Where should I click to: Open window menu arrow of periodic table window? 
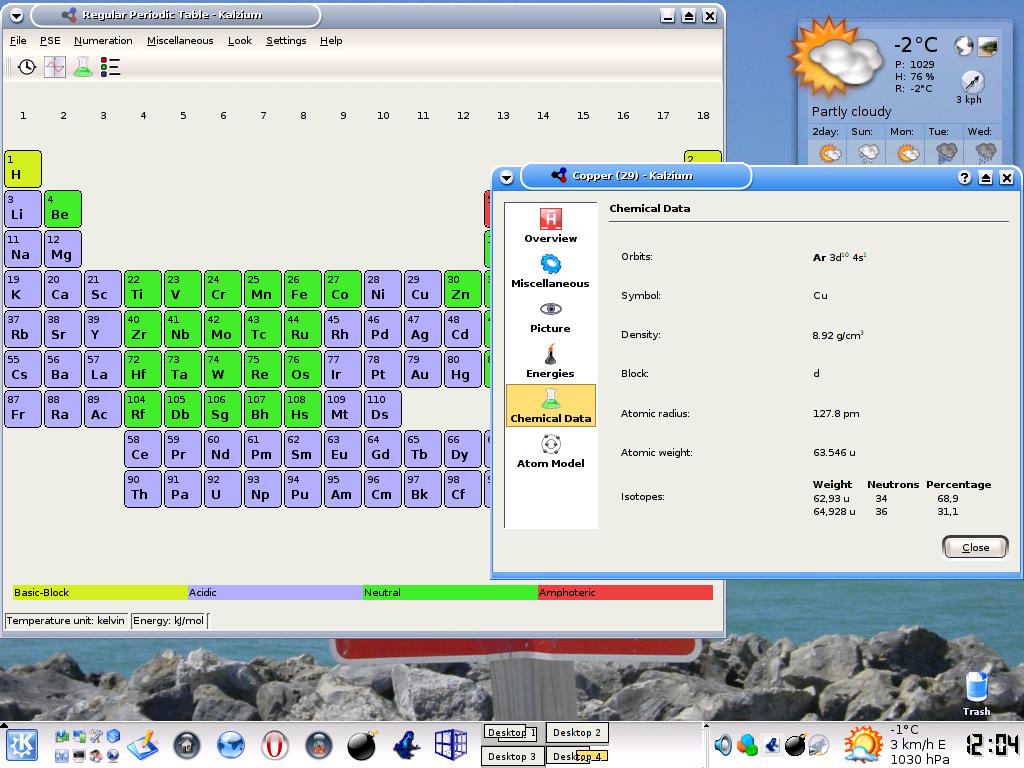(15, 16)
